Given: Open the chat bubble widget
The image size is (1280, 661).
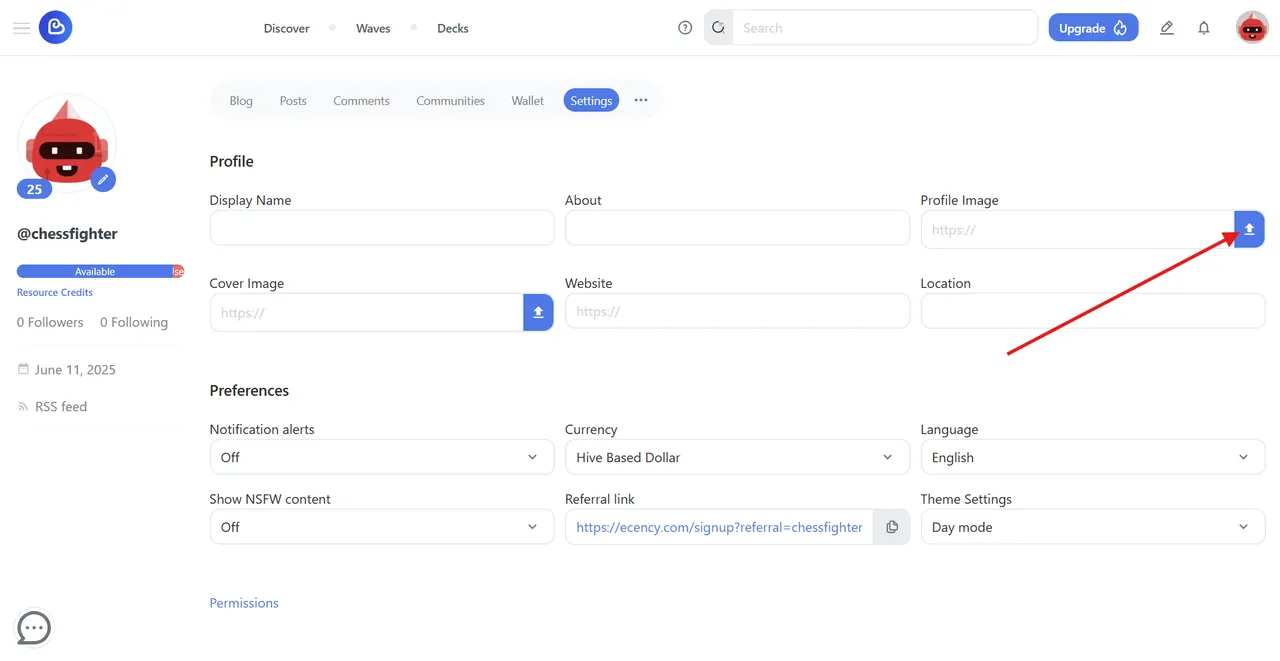Looking at the screenshot, I should (x=34, y=628).
